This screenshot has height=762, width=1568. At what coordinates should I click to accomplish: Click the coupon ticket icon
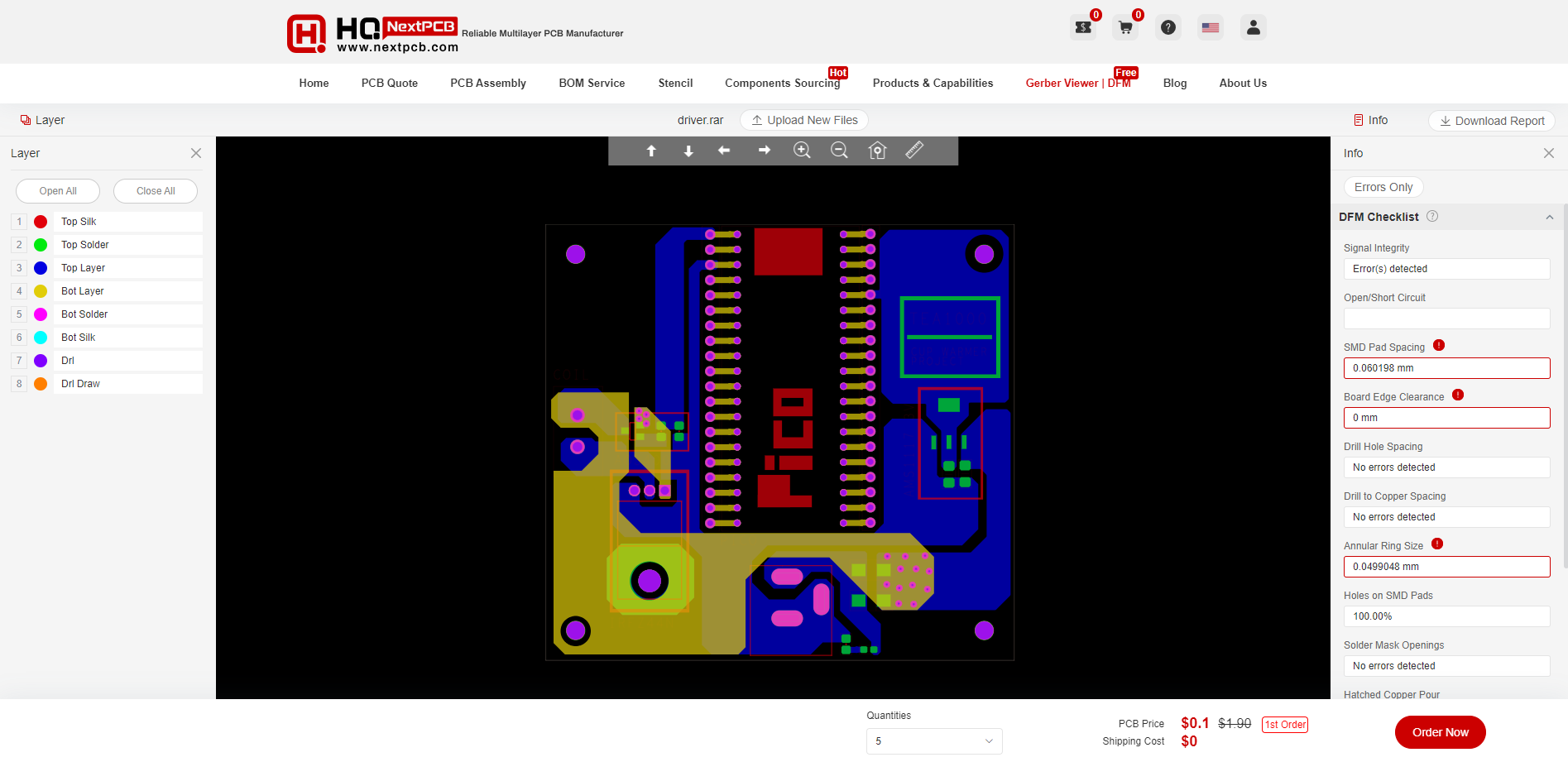pyautogui.click(x=1083, y=27)
